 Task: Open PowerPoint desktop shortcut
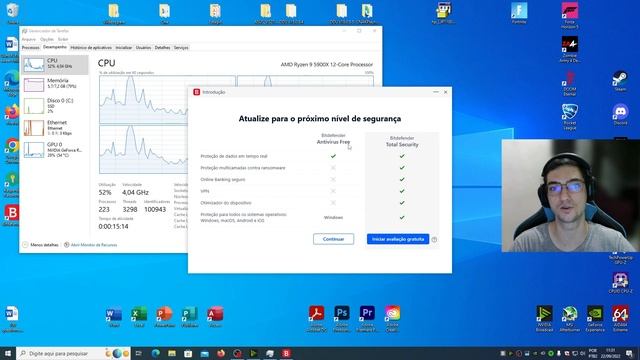click(x=164, y=317)
